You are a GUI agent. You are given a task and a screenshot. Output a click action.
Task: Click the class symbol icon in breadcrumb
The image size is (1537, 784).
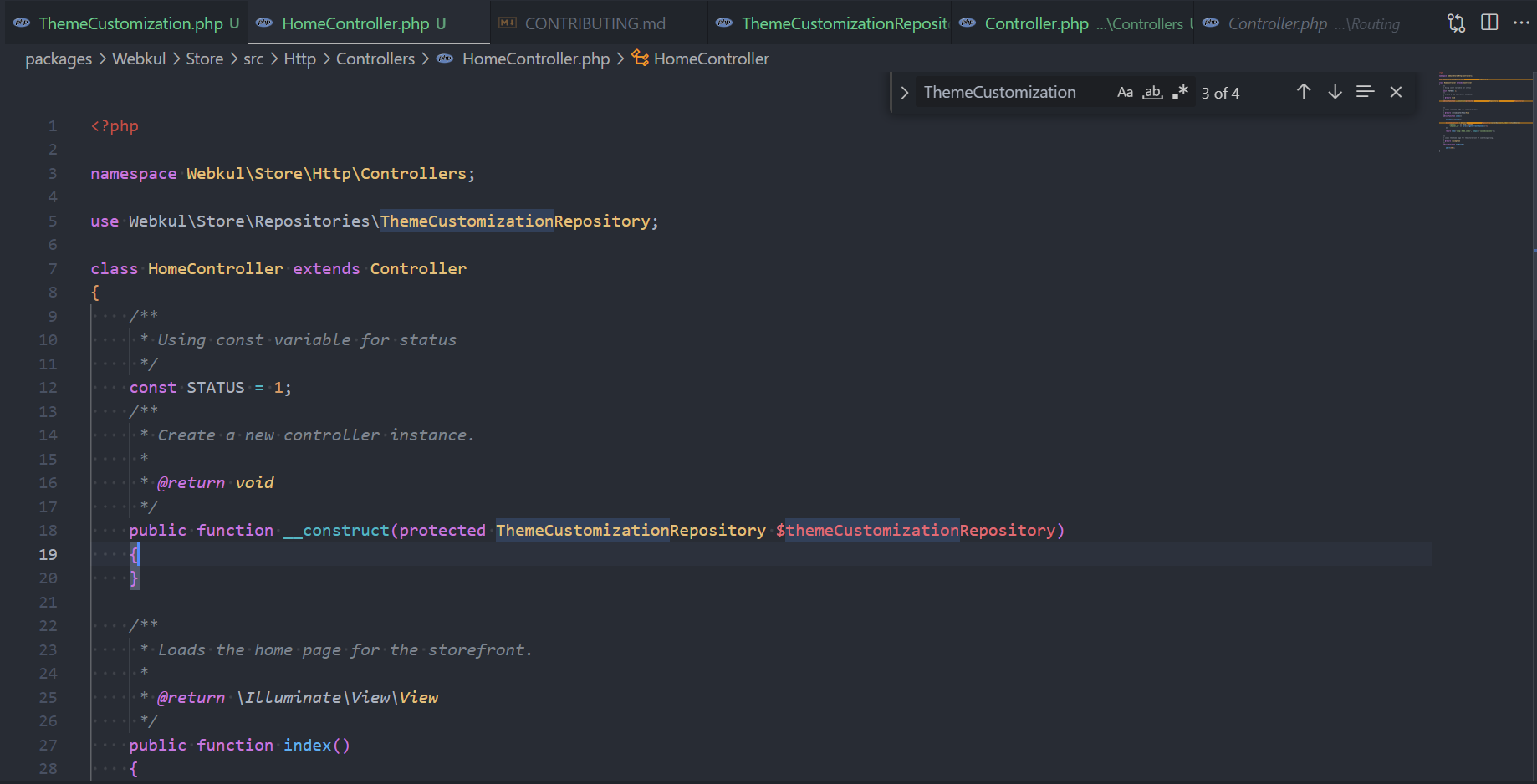click(x=640, y=58)
